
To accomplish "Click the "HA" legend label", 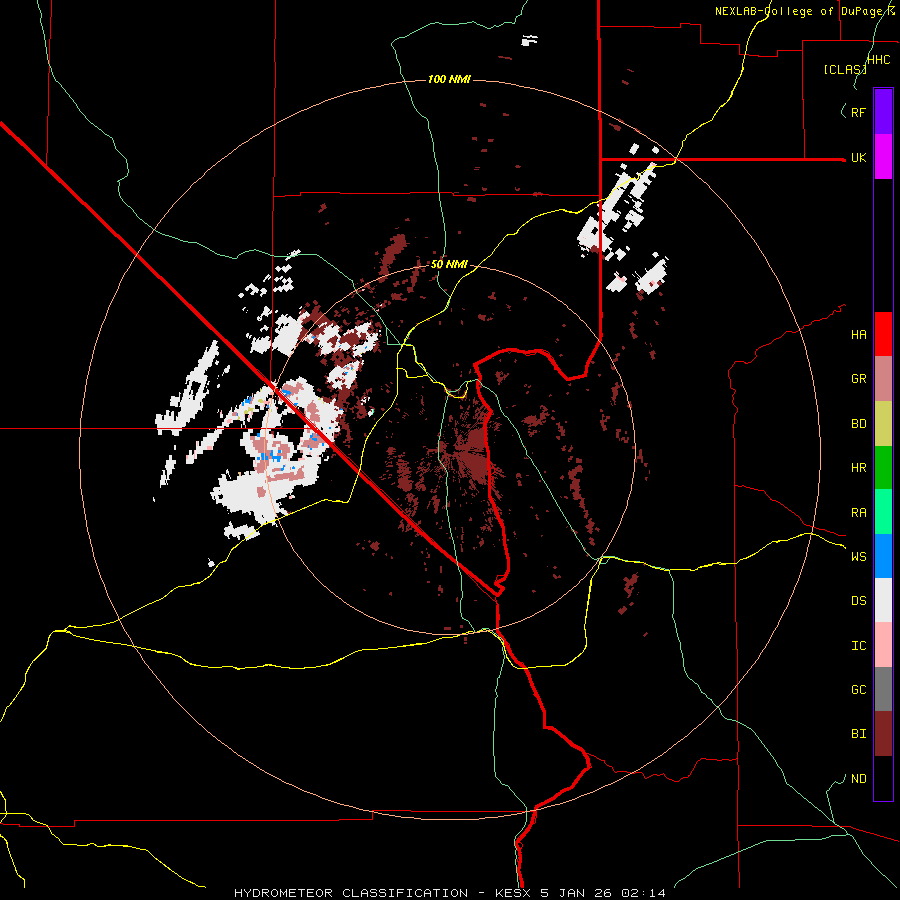I will tap(858, 334).
